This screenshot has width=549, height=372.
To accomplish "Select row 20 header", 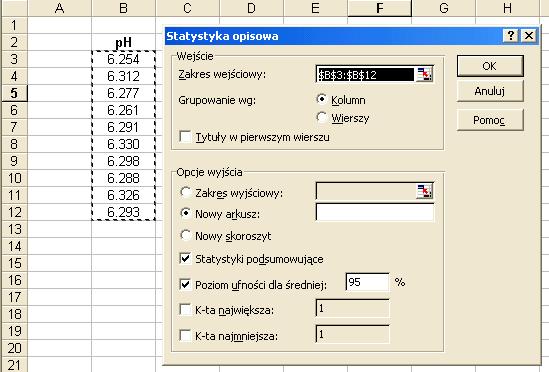I will pos(14,348).
